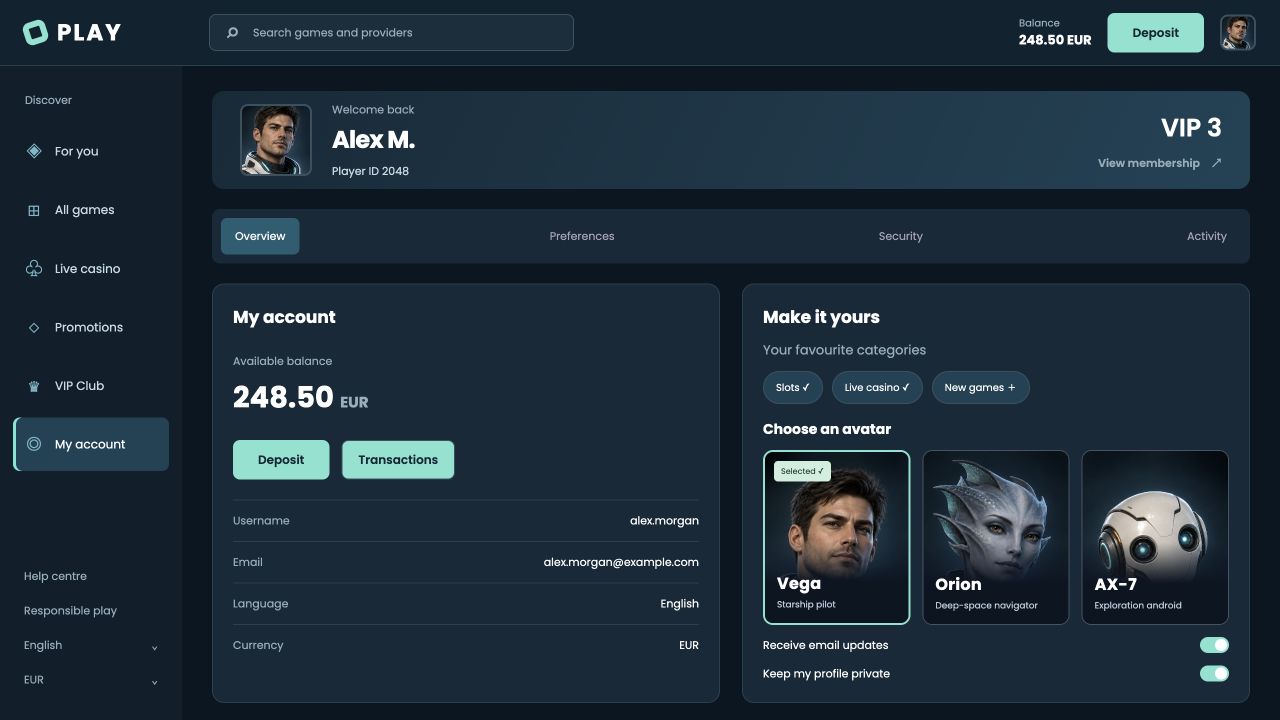Deselect the Slots favourite category chip
This screenshot has height=720, width=1280.
coord(793,388)
